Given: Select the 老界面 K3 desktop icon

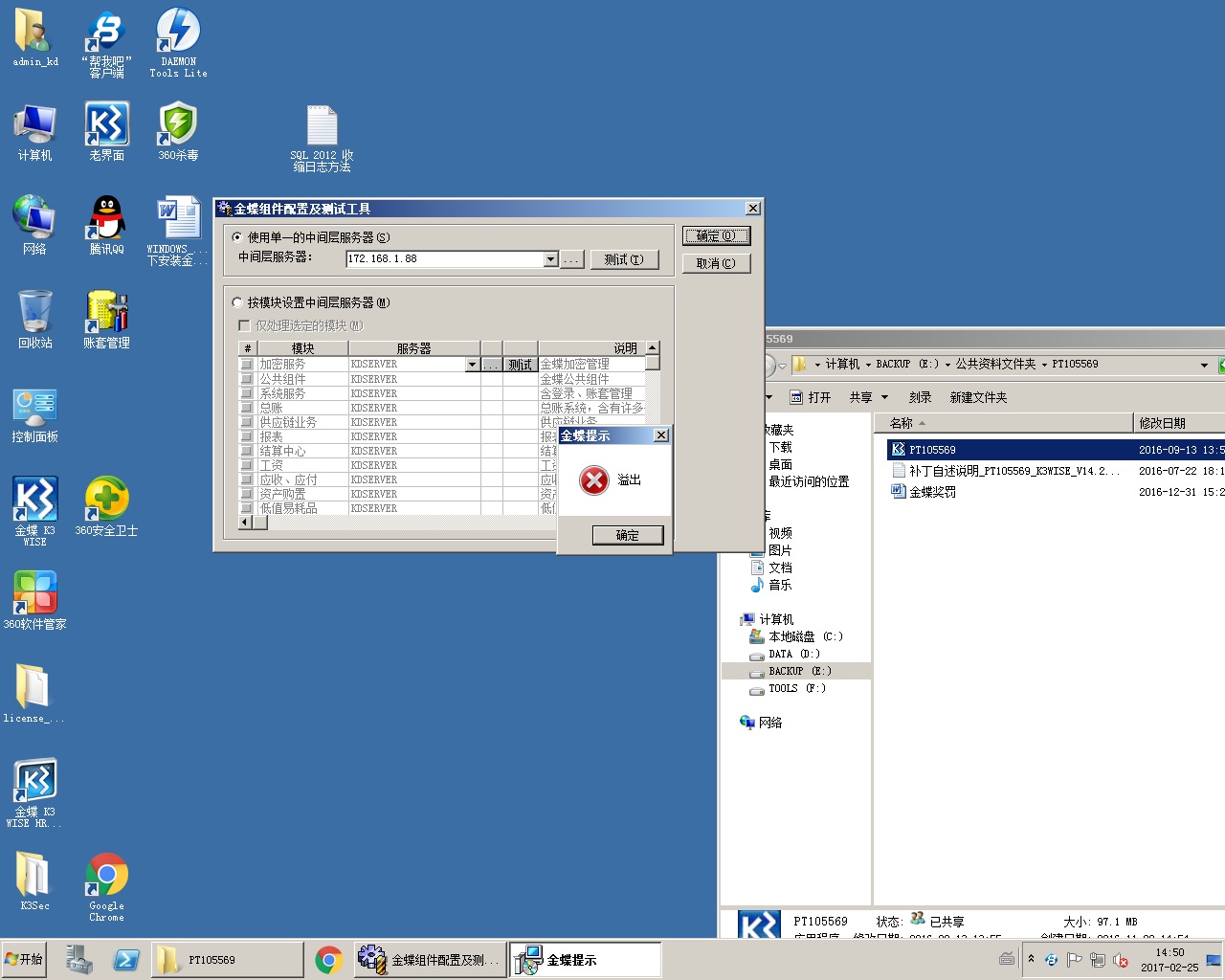Looking at the screenshot, I should pyautogui.click(x=106, y=132).
